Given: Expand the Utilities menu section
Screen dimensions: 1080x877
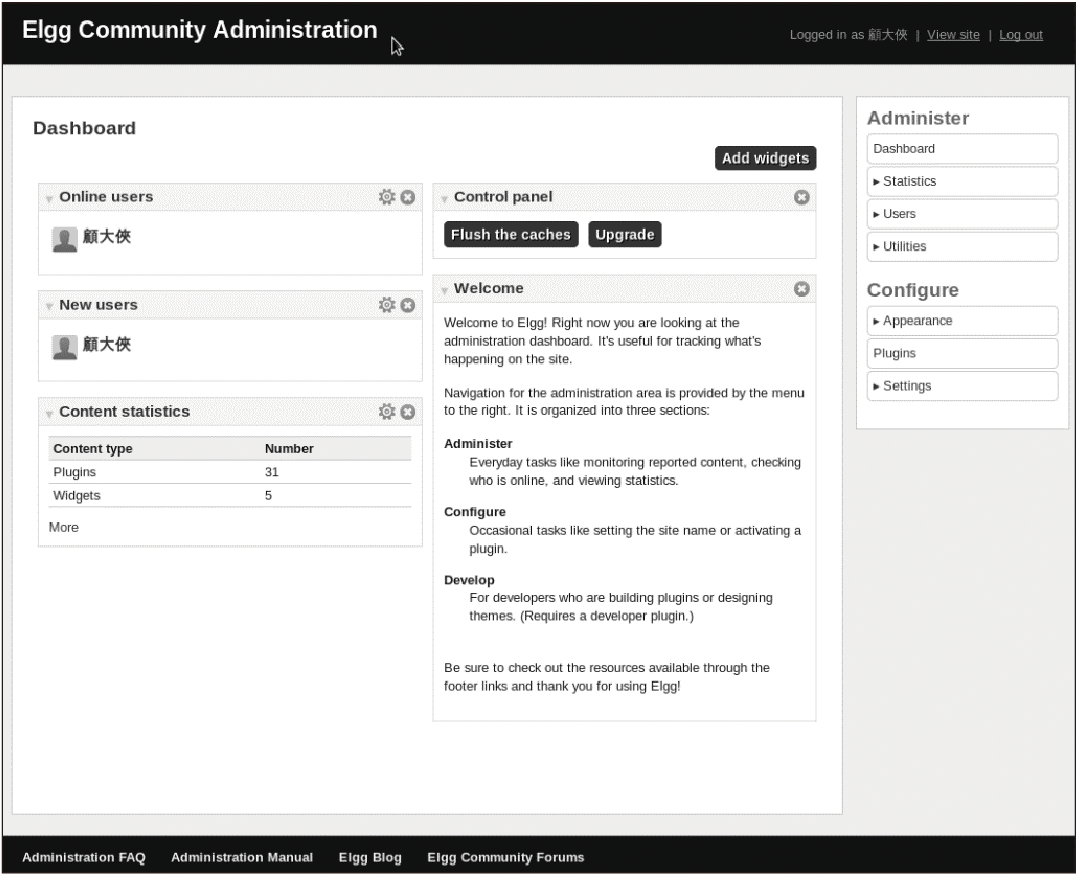Looking at the screenshot, I should click(962, 247).
